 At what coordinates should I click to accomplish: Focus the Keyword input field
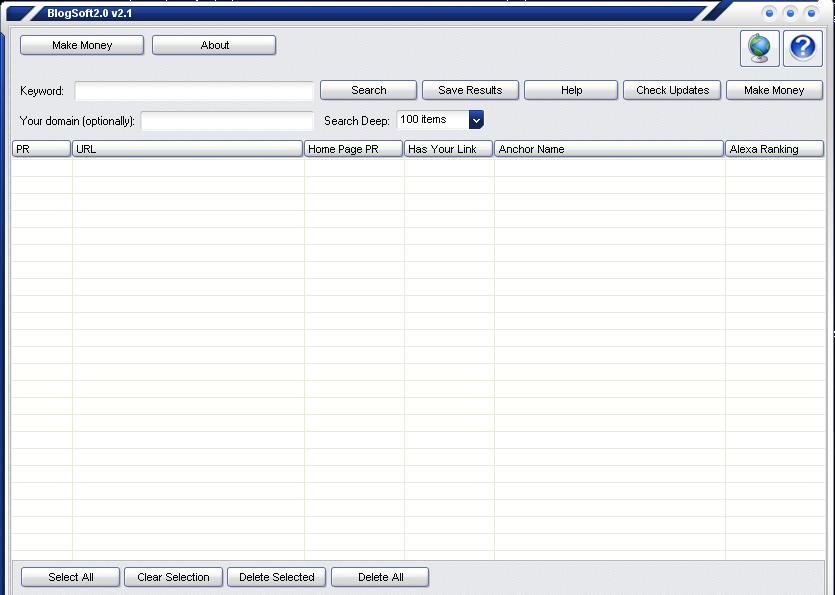pos(194,91)
